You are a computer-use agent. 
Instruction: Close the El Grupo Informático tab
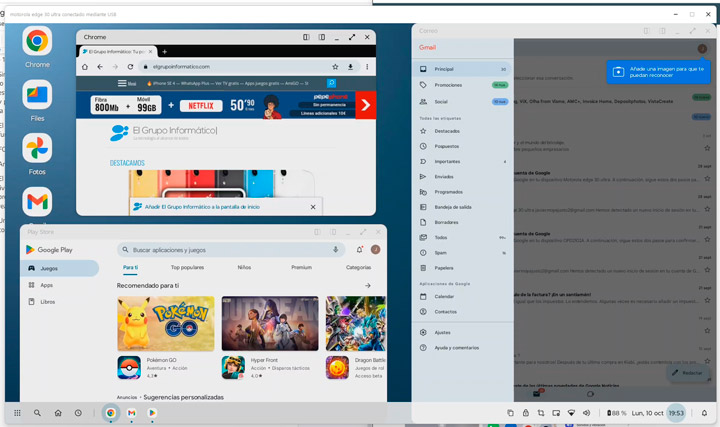(151, 52)
